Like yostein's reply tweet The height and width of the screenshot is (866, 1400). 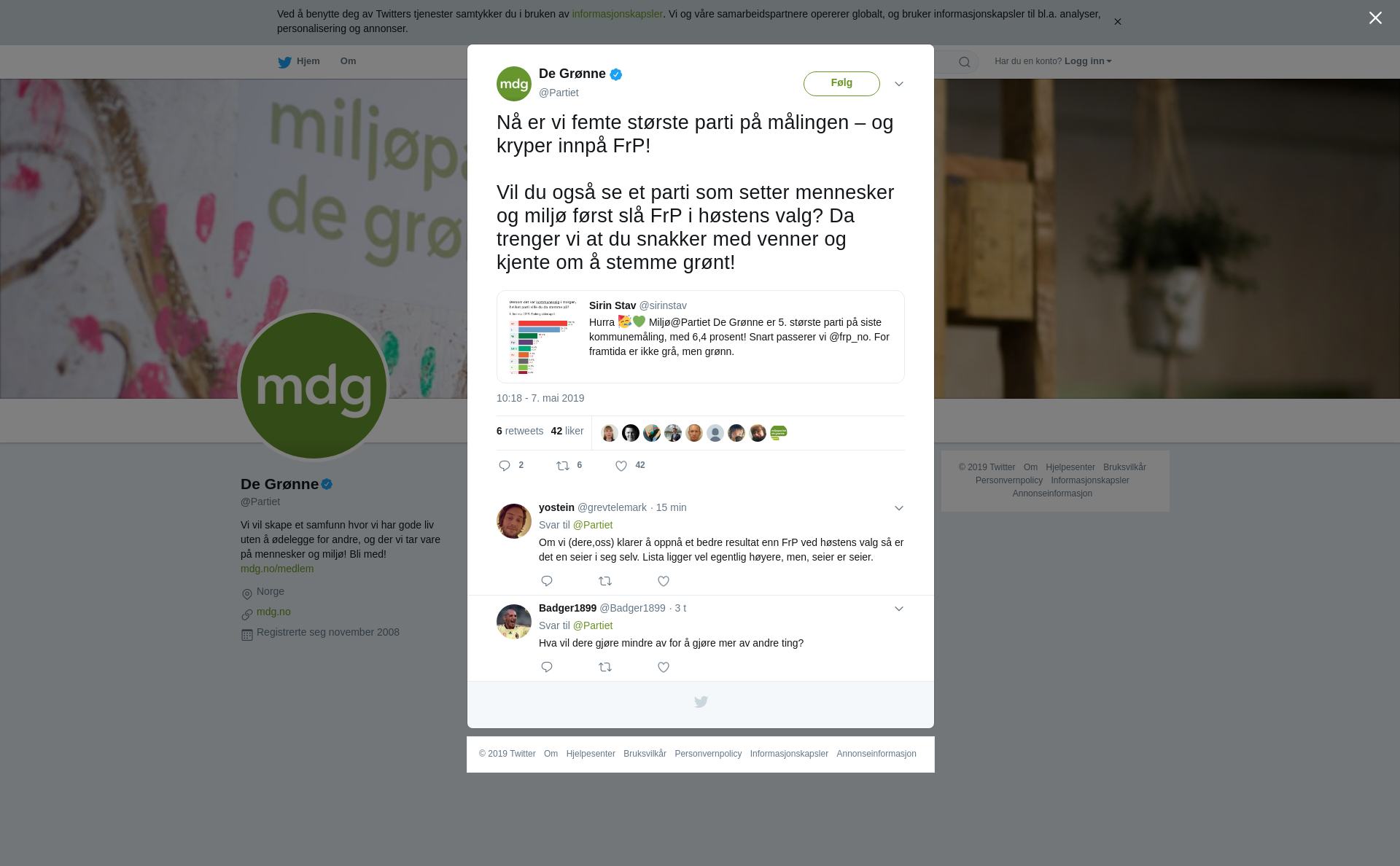pos(664,582)
